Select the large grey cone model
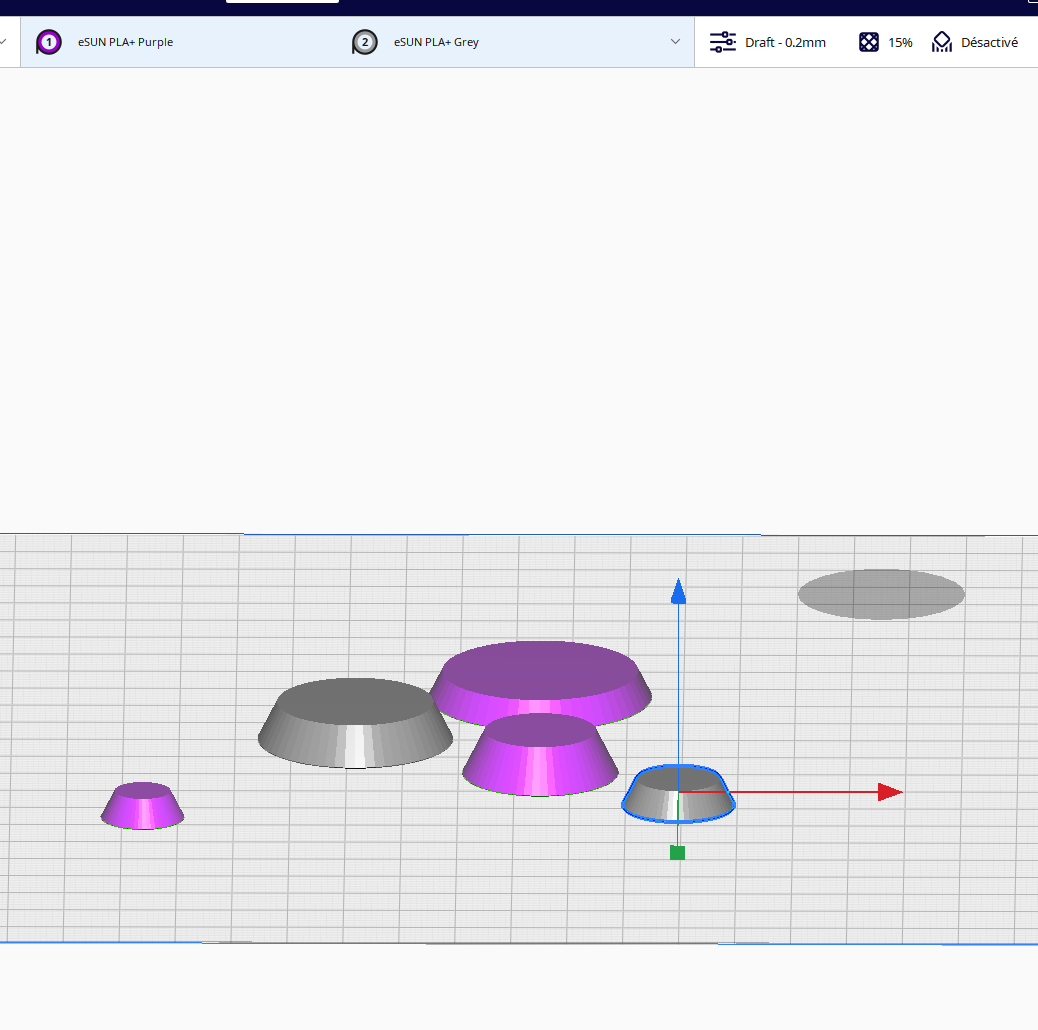1038x1030 pixels. click(x=355, y=723)
